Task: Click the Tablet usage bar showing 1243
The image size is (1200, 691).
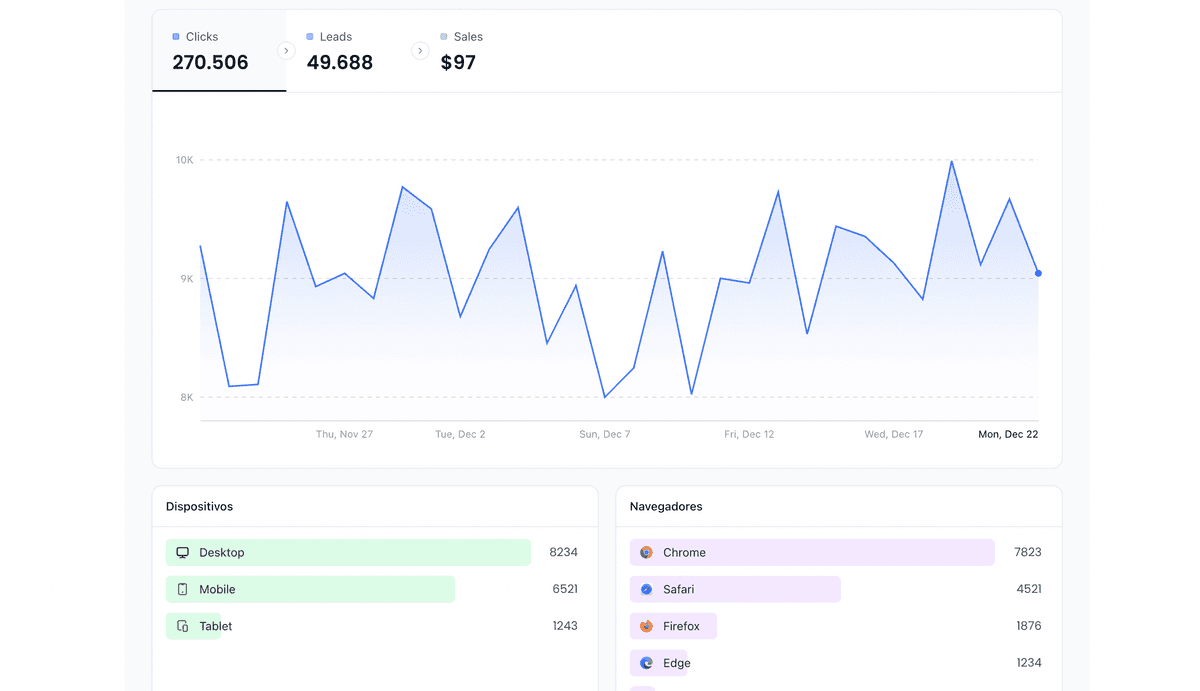Action: point(195,626)
